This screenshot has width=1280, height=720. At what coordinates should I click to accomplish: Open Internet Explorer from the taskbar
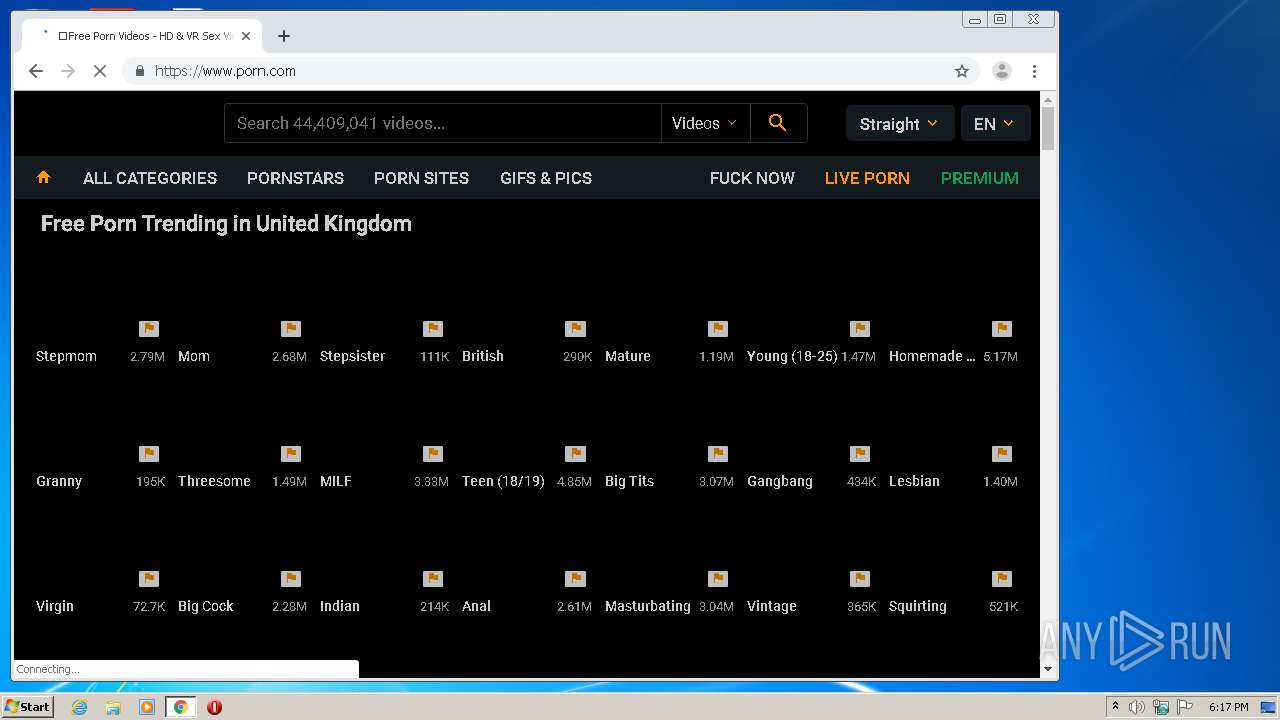click(80, 707)
